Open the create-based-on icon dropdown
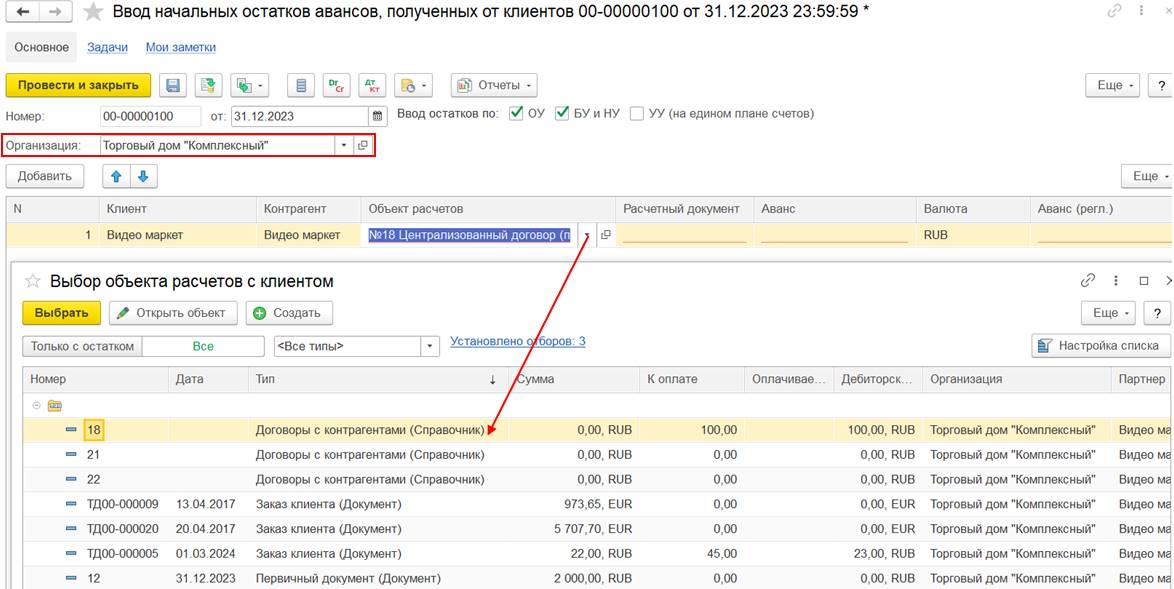The height and width of the screenshot is (589, 1174). pyautogui.click(x=250, y=85)
